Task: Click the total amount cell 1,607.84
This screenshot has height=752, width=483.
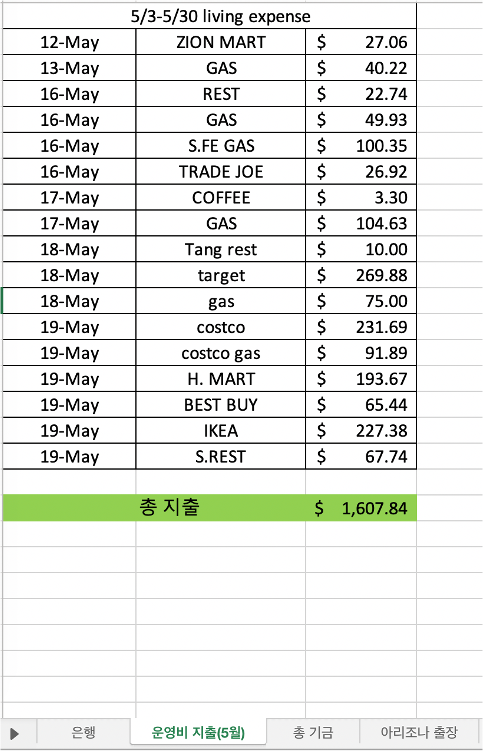Action: tap(361, 508)
